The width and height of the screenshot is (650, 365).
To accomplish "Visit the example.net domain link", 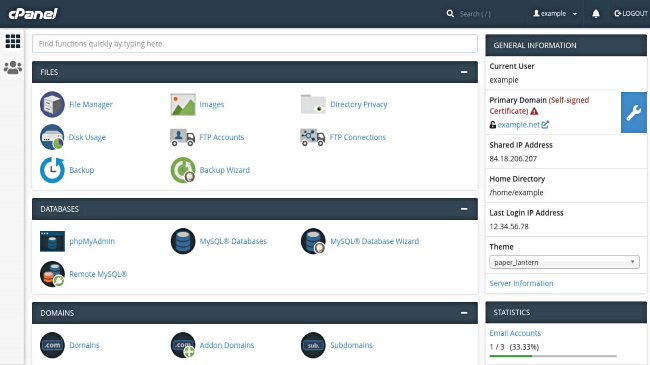I will (x=519, y=125).
